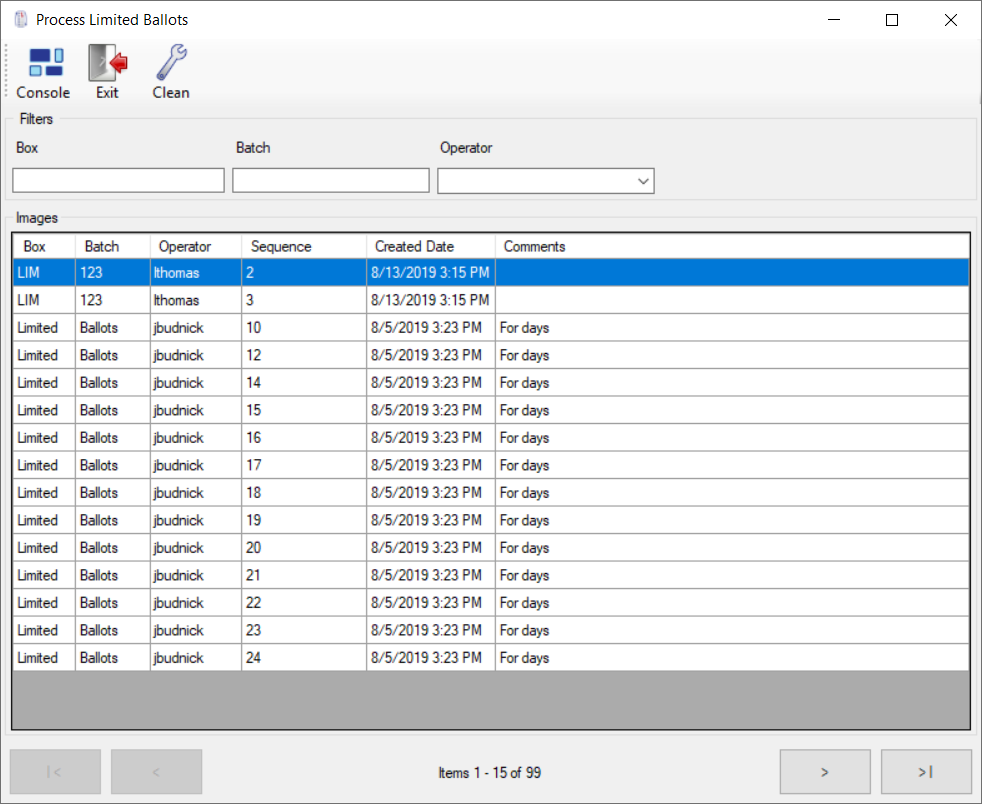Sort by the Box column header
This screenshot has height=804, width=982.
44,247
